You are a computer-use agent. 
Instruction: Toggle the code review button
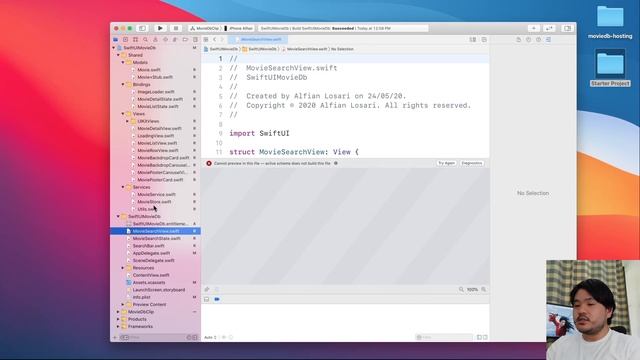pyautogui.click(x=549, y=28)
